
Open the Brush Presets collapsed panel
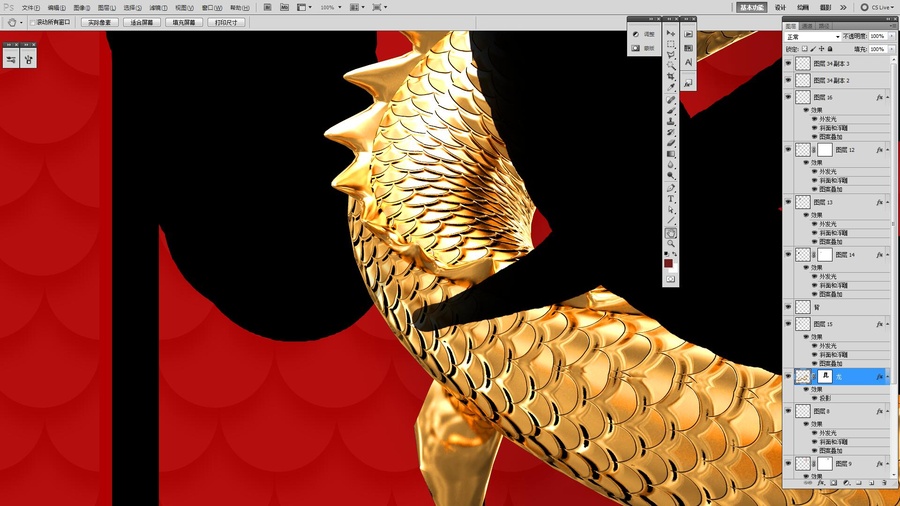[29, 59]
